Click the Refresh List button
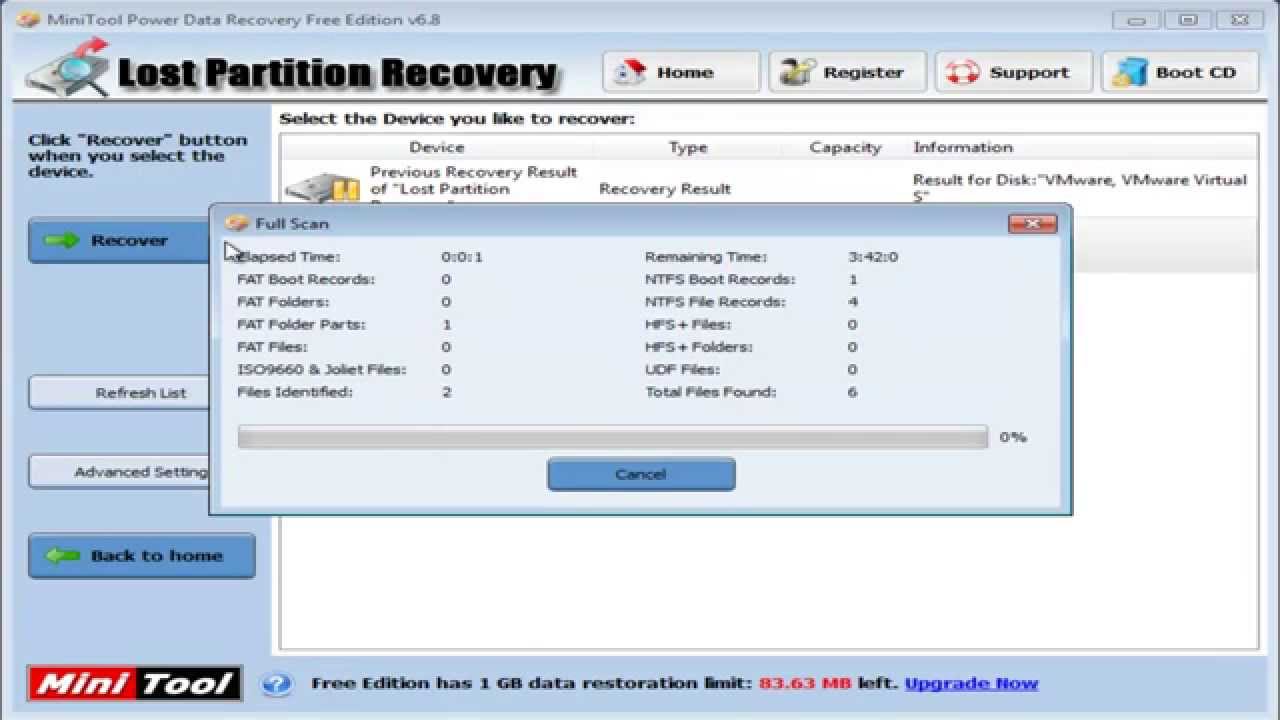Image resolution: width=1280 pixels, height=720 pixels. [120, 393]
